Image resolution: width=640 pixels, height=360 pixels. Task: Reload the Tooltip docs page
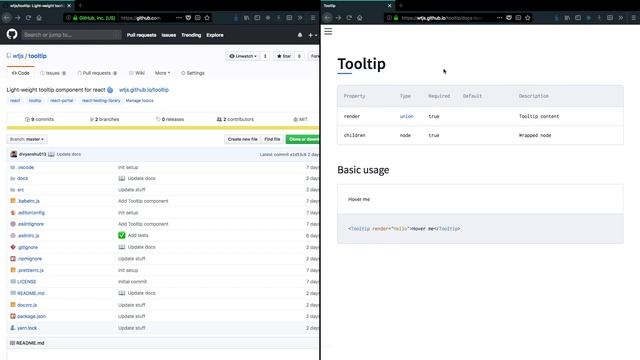point(349,18)
